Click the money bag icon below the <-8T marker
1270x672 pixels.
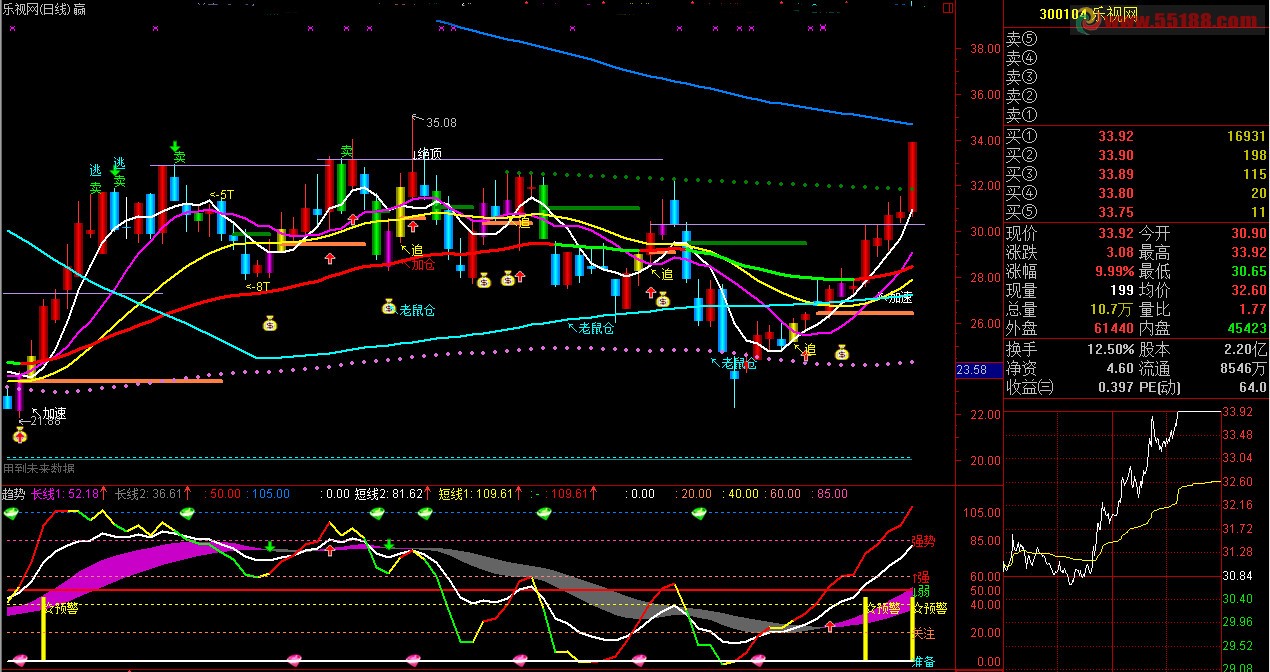click(269, 323)
